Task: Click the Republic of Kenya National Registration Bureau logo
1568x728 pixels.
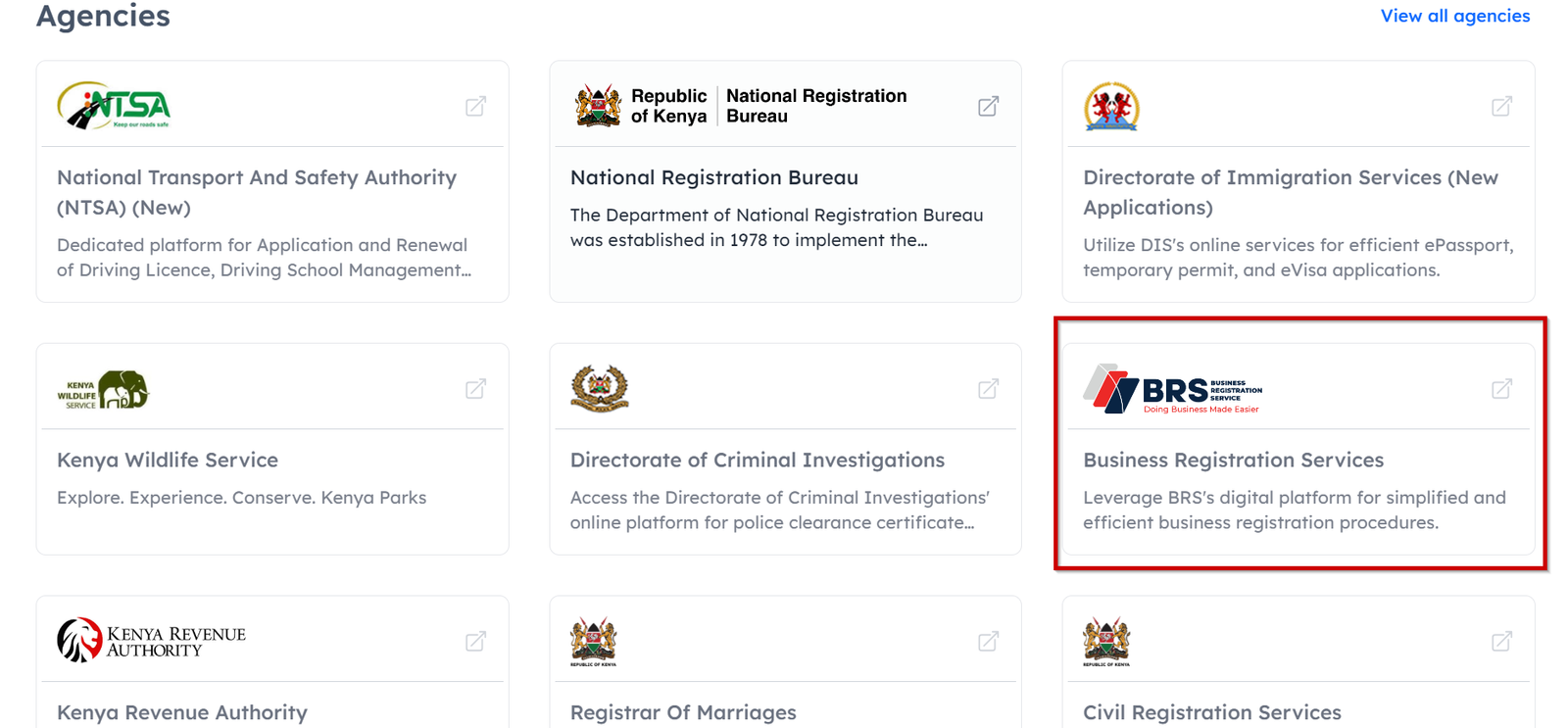Action: [741, 106]
